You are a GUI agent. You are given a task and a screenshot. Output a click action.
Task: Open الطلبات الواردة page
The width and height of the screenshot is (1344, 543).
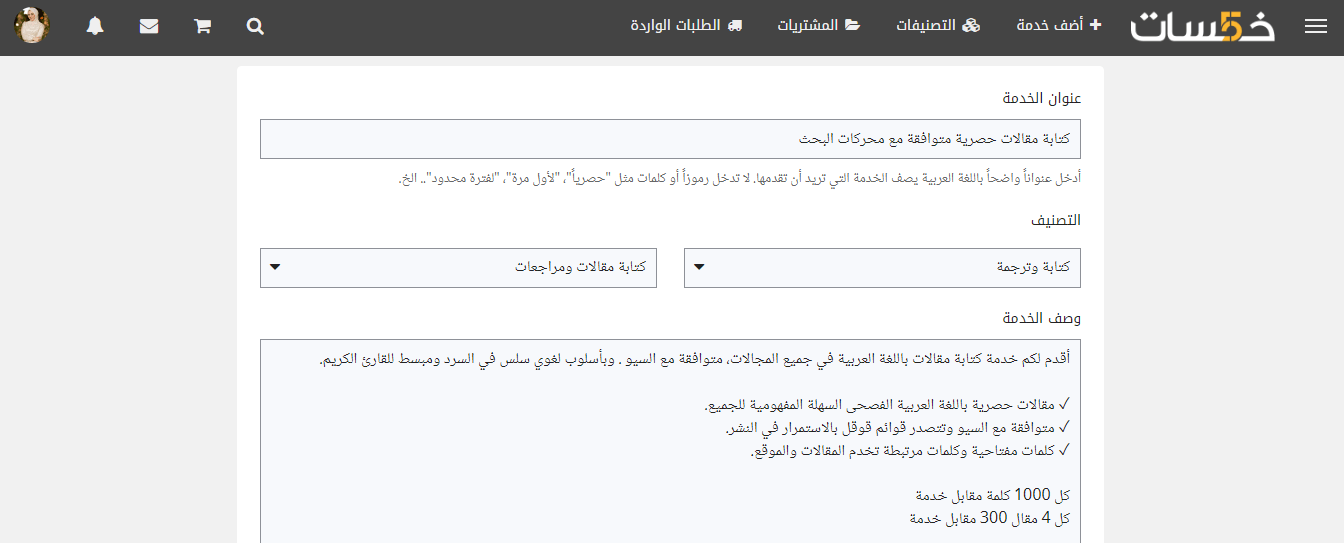click(686, 26)
